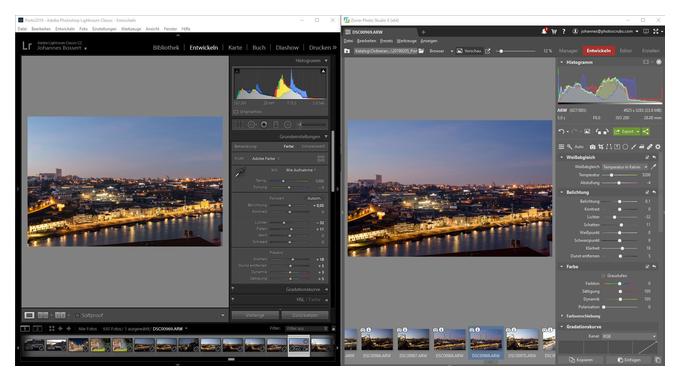Image resolution: width=680 pixels, height=381 pixels.
Task: Click Zoner Kopieren button
Action: click(x=581, y=360)
